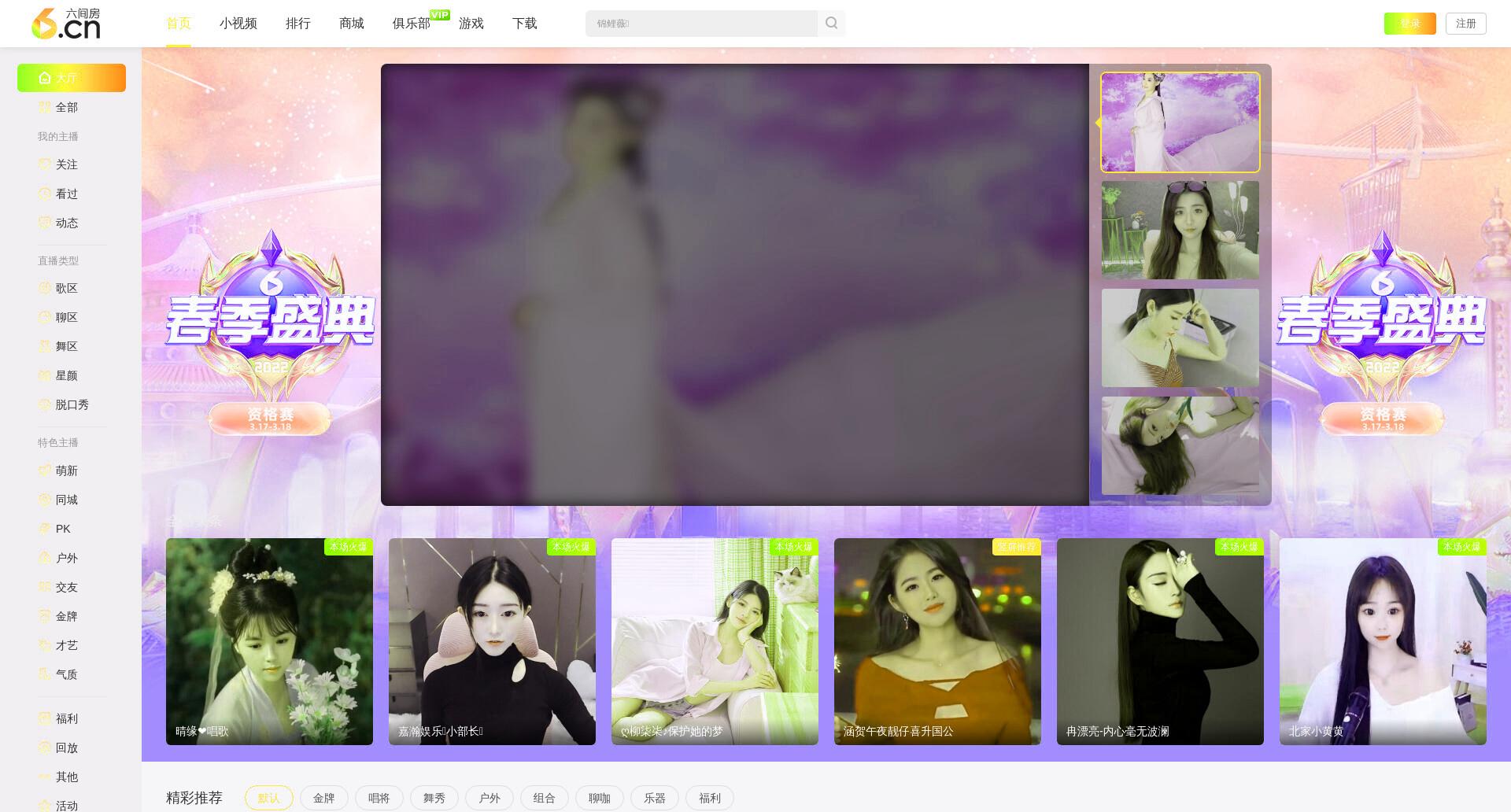Screen dimensions: 1511x812
Task: Select the 户外 filter pill under 精彩推荐
Action: click(490, 798)
